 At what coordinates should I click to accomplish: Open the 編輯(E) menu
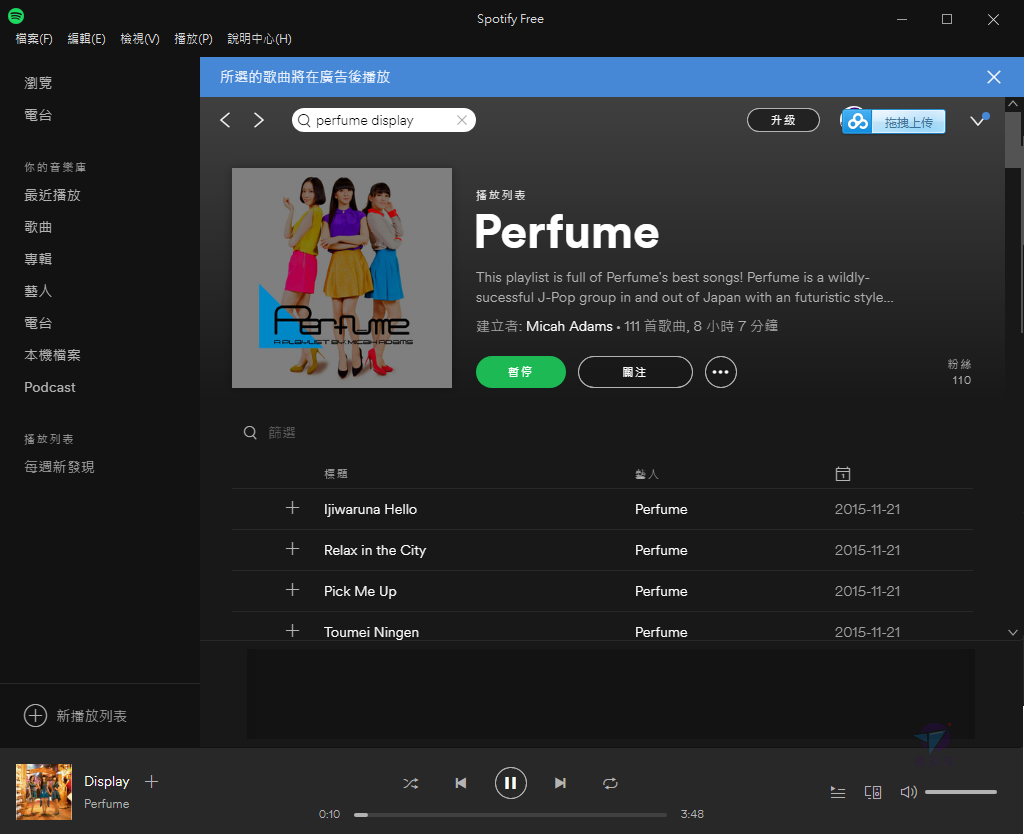(x=86, y=39)
